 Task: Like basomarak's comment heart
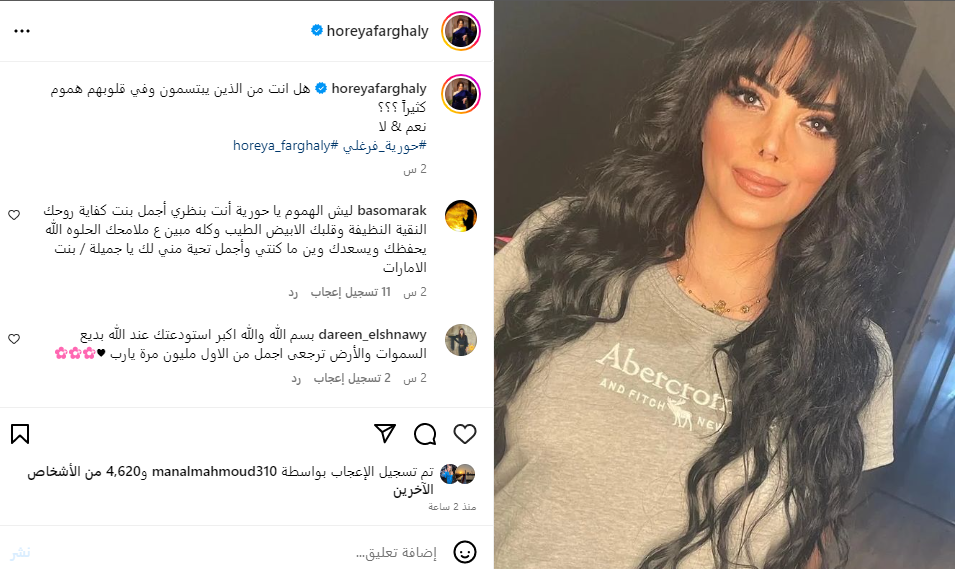tap(14, 214)
